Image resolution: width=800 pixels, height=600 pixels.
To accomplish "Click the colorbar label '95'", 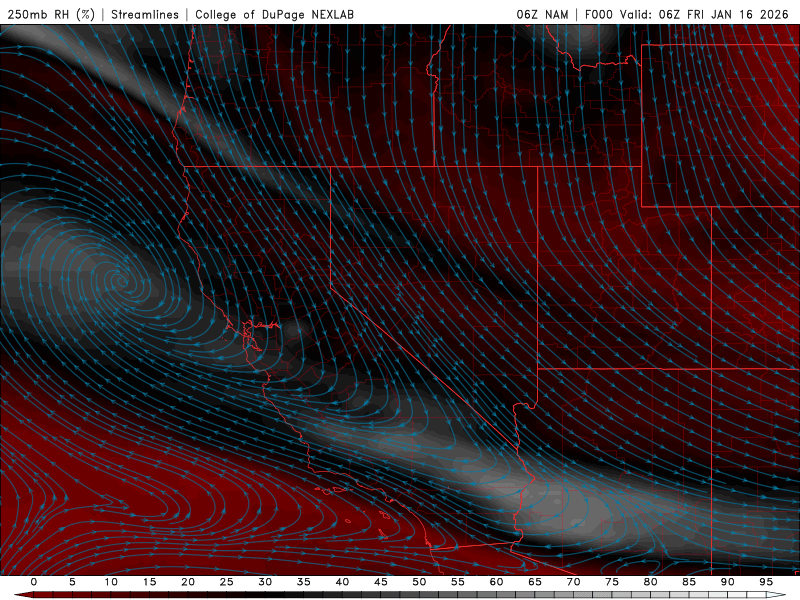I will [766, 582].
